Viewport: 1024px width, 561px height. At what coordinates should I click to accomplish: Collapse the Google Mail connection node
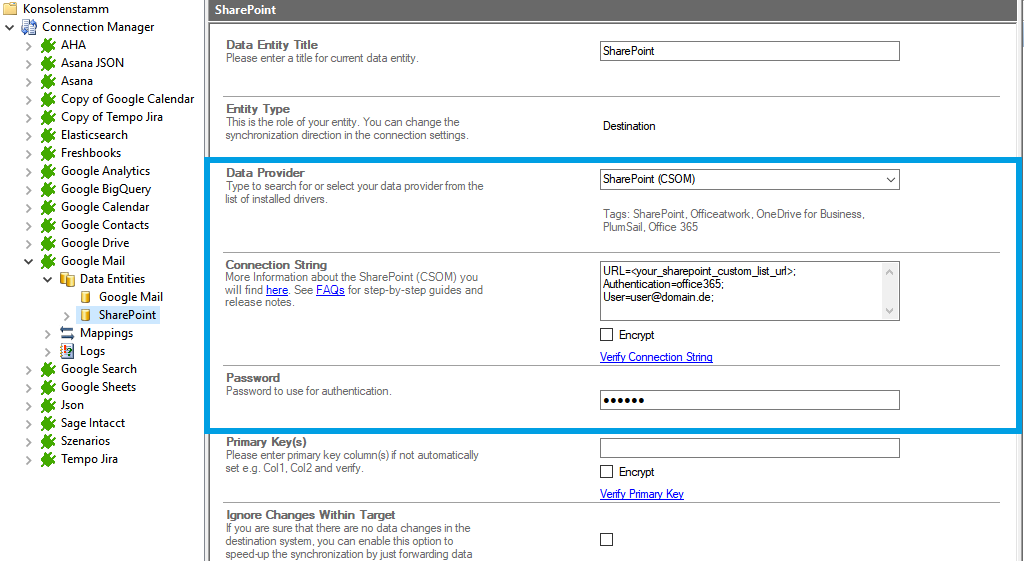(28, 261)
